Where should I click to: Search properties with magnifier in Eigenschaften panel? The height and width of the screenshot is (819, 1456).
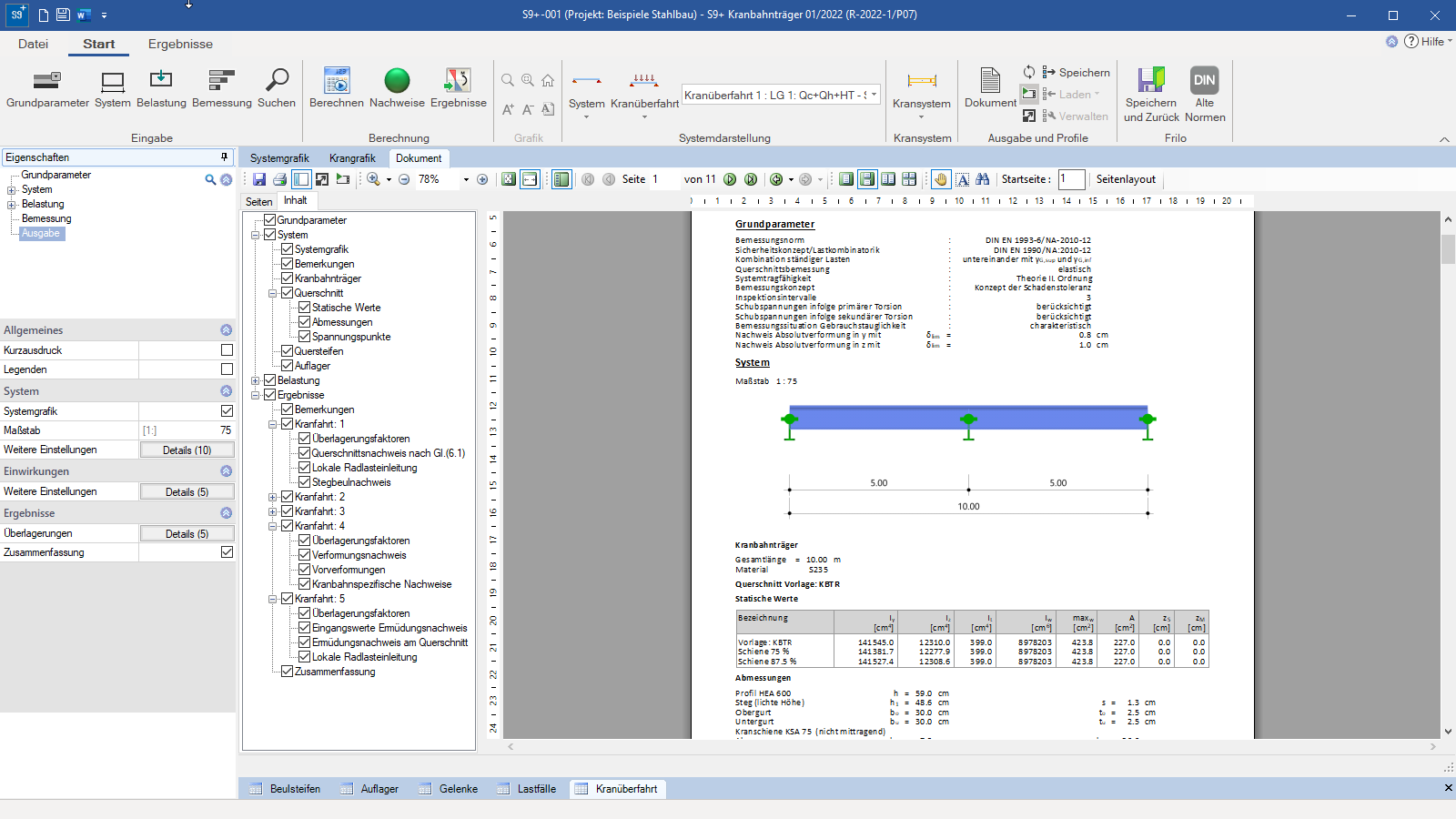tap(210, 180)
